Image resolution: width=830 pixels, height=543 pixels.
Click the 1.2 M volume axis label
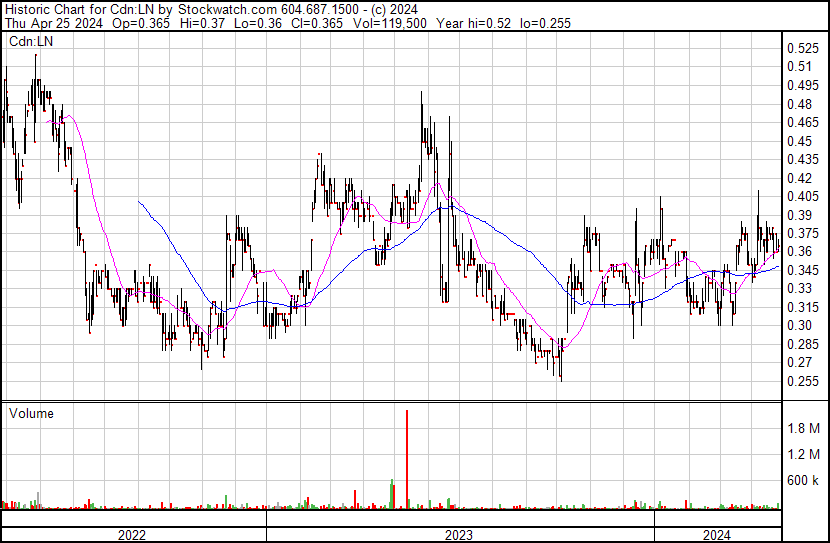pos(803,455)
